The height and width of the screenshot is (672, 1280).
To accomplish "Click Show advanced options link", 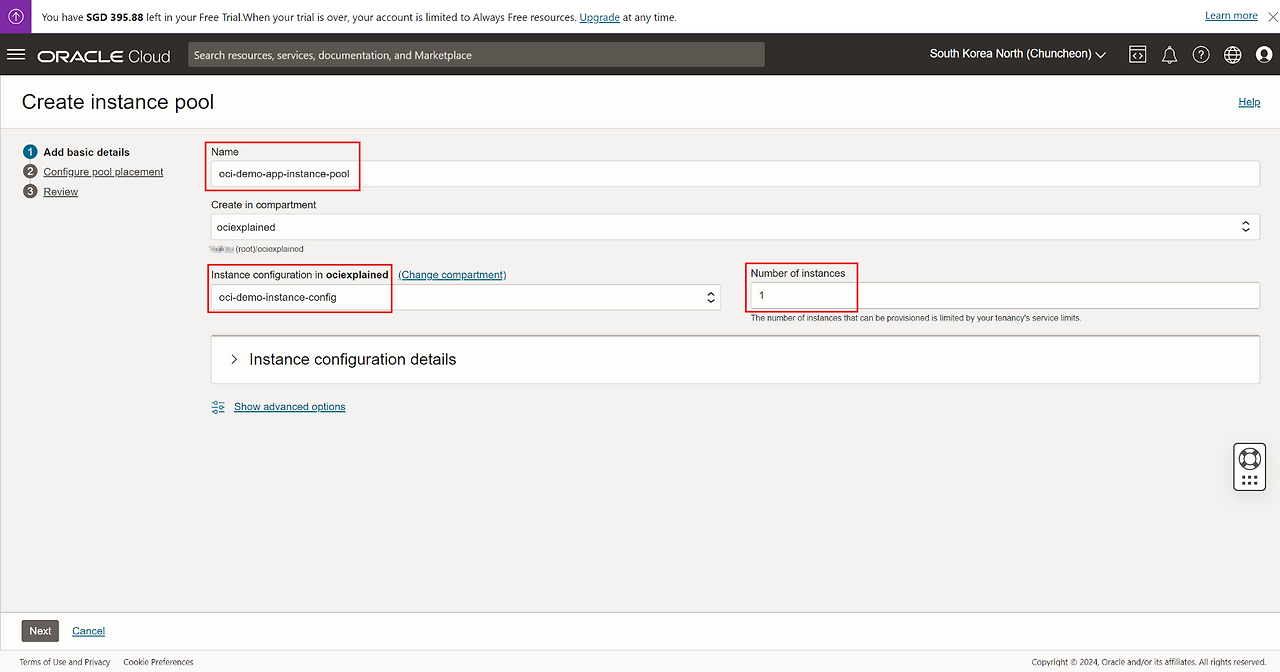I will click(289, 407).
